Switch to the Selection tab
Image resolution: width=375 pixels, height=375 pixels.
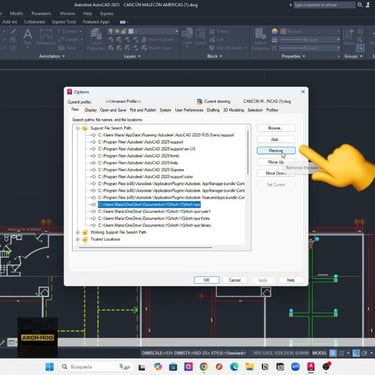coord(255,110)
